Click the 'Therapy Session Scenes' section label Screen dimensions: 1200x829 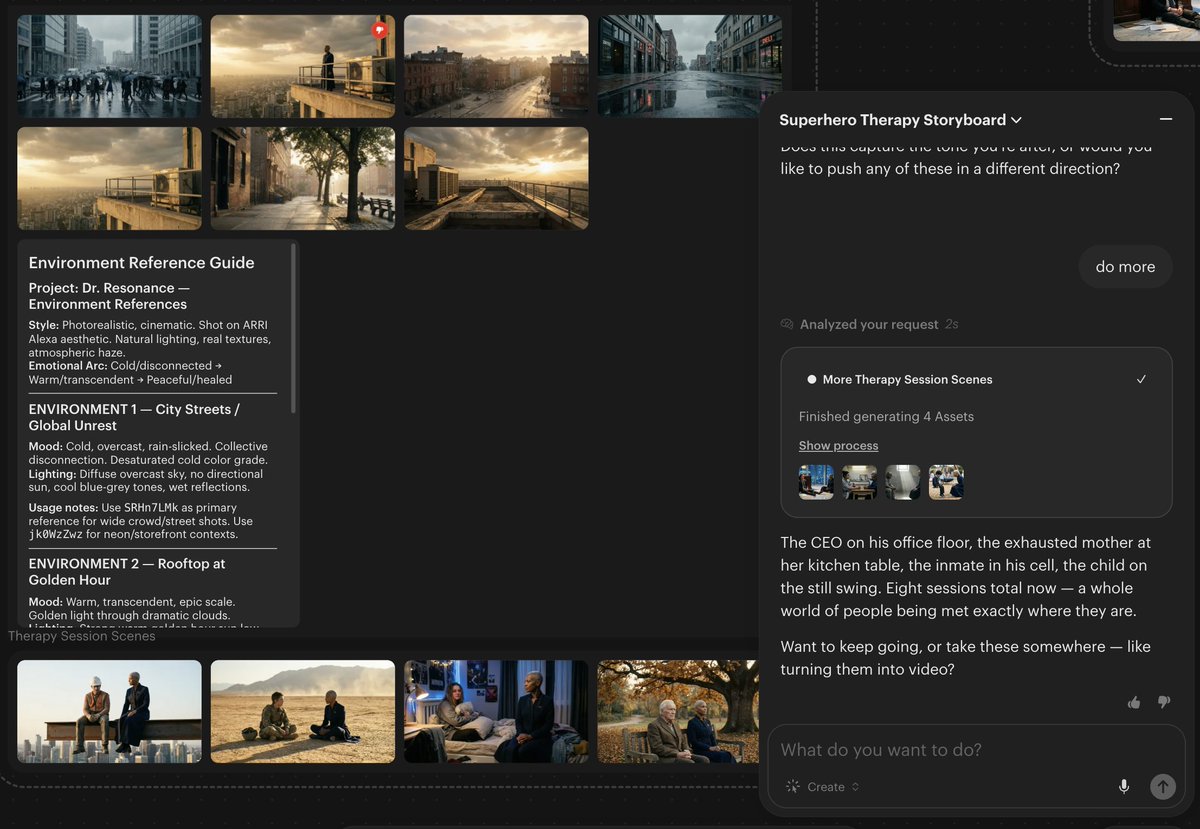tap(82, 636)
